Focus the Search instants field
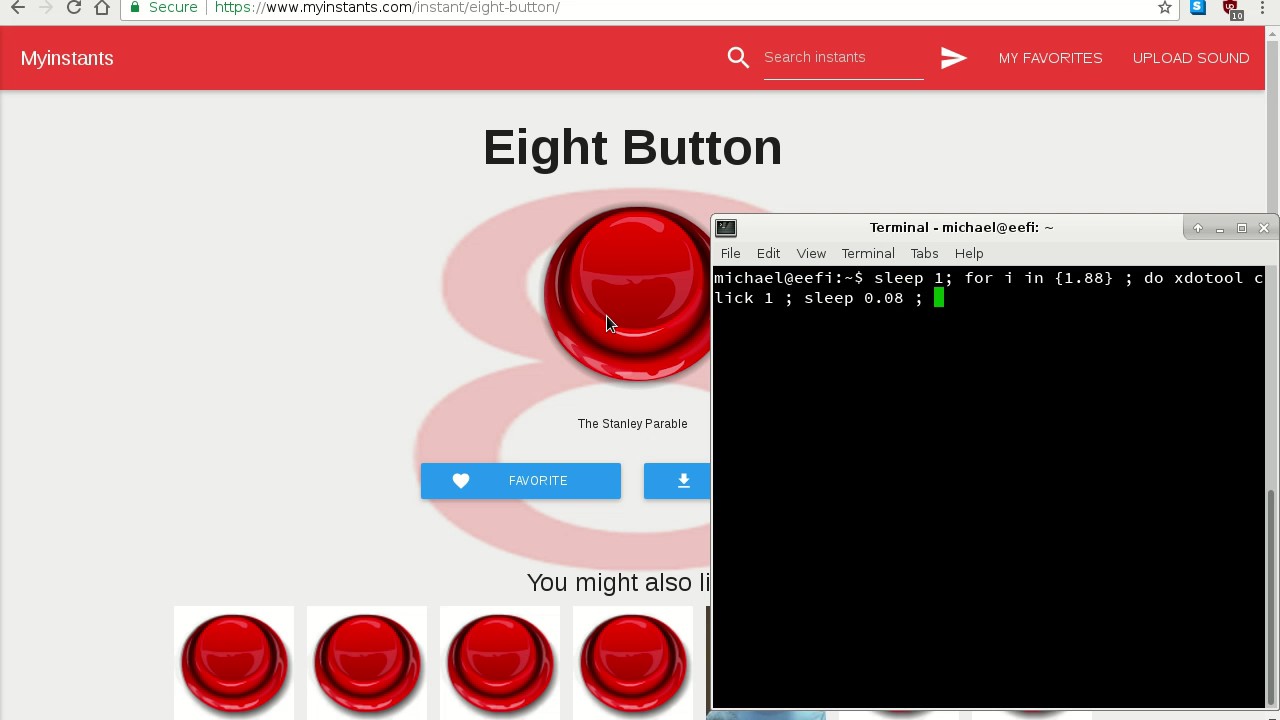Viewport: 1280px width, 720px height. pos(843,58)
